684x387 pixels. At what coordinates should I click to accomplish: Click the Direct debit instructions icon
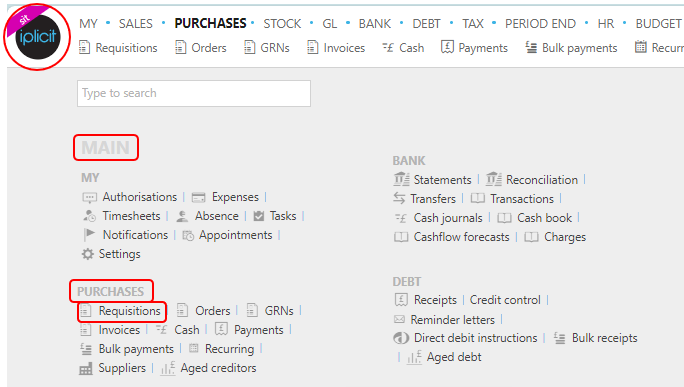[401, 338]
